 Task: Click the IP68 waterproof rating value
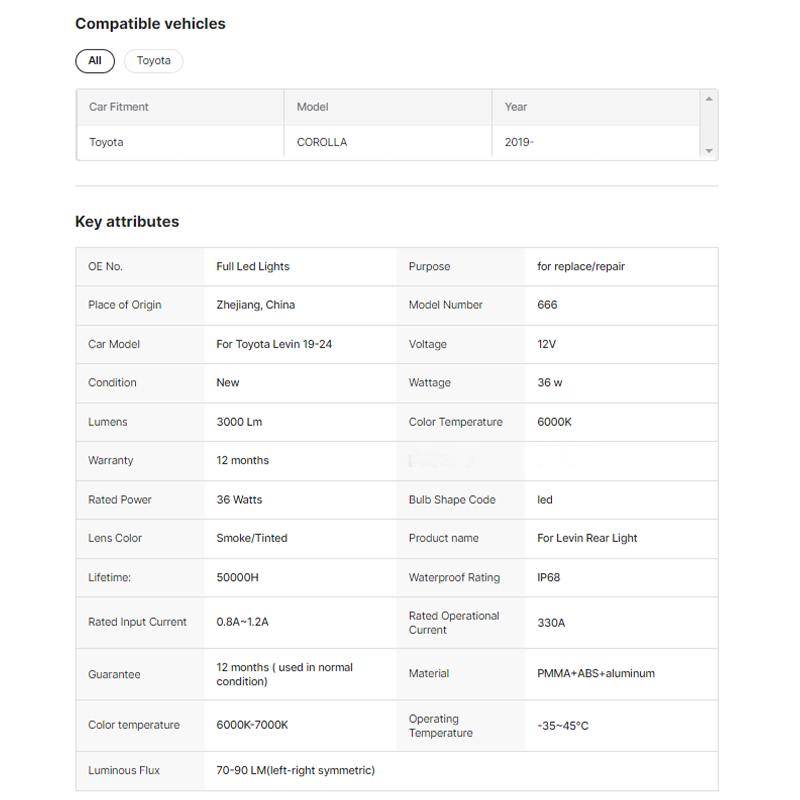[551, 577]
